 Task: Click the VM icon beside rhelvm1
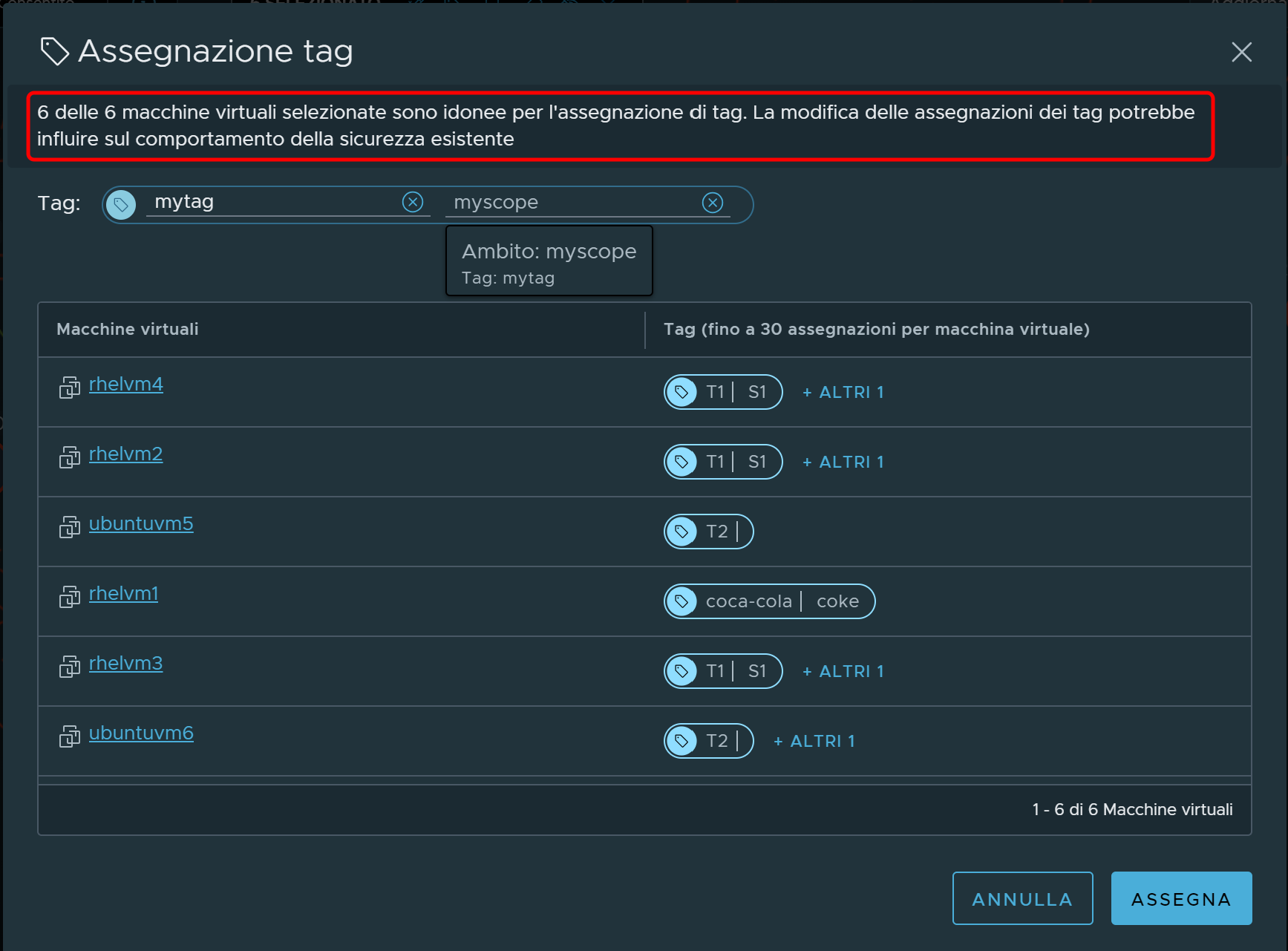point(70,597)
